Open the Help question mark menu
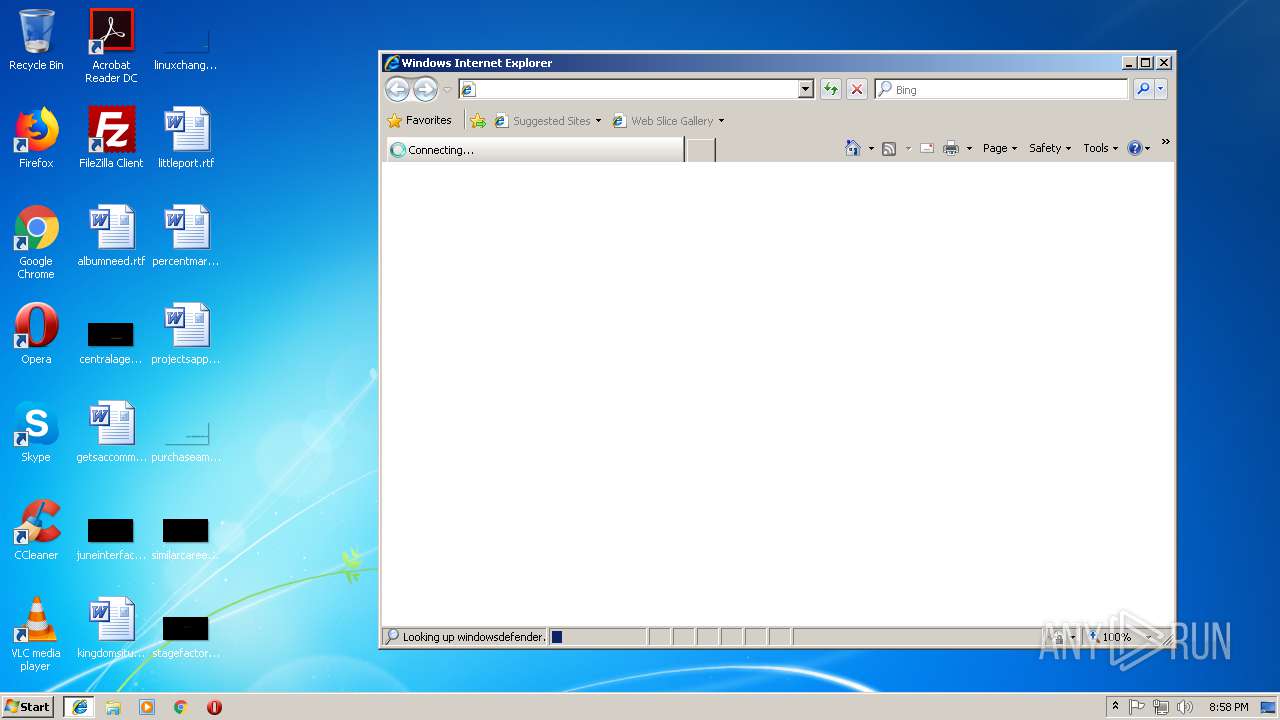The width and height of the screenshot is (1280, 720). [1138, 148]
